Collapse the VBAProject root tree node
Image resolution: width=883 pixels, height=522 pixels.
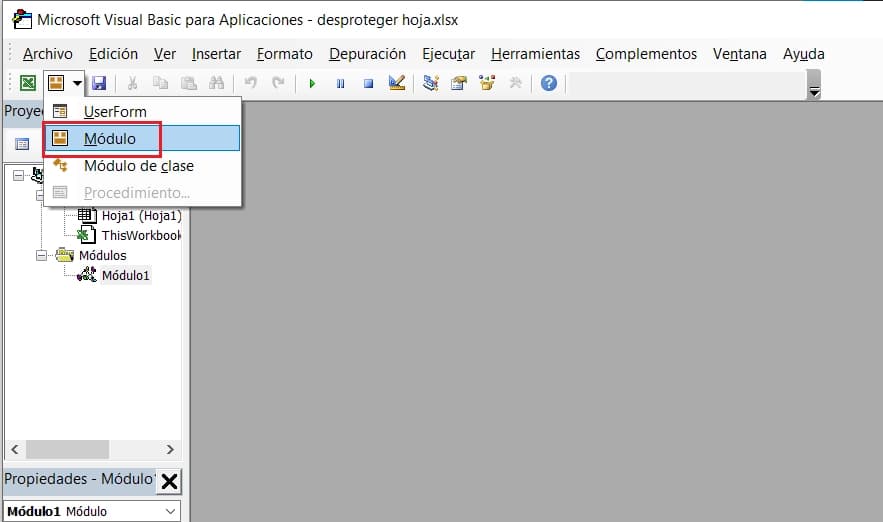click(x=19, y=176)
